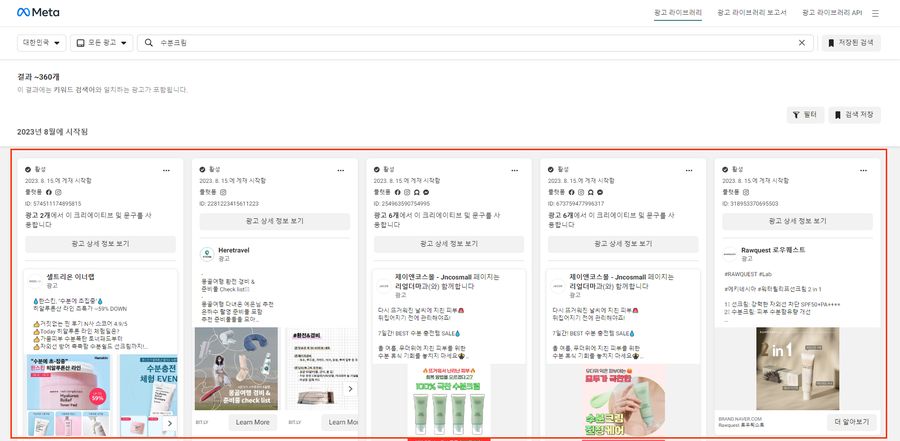The width and height of the screenshot is (900, 441).
Task: Click Facebook icon on ad ID 673759477996317
Action: (572, 192)
